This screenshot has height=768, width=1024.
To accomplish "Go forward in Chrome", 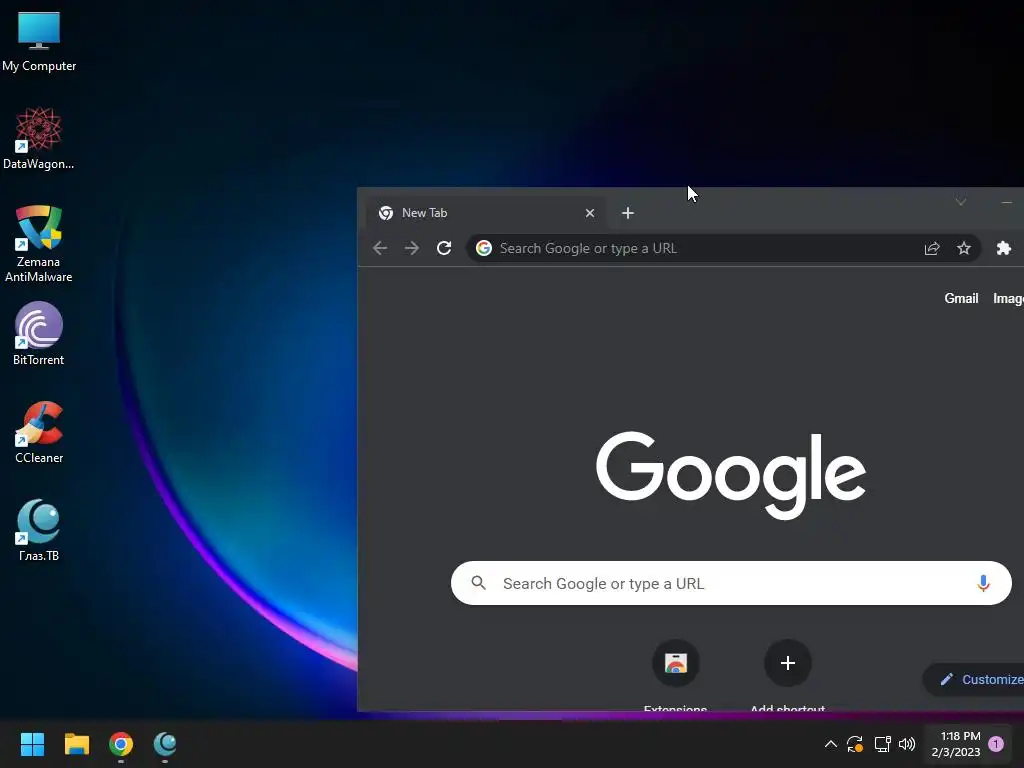I will tap(412, 248).
